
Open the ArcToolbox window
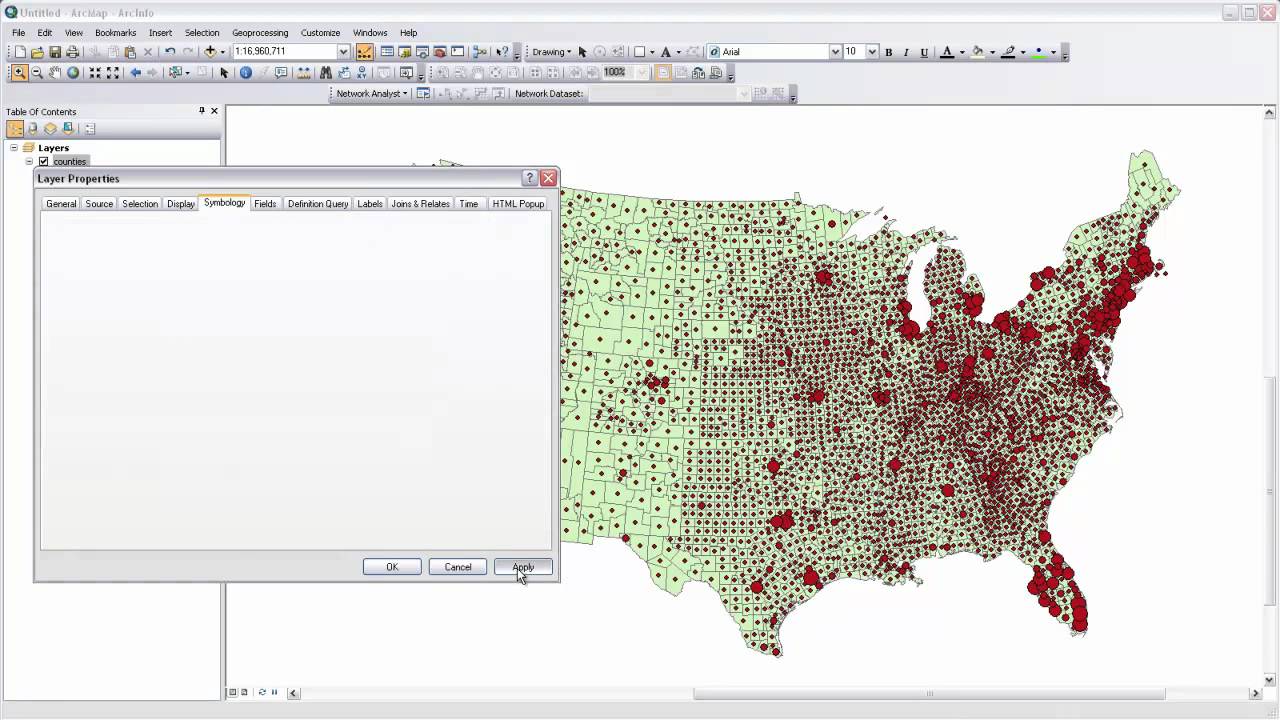[439, 52]
